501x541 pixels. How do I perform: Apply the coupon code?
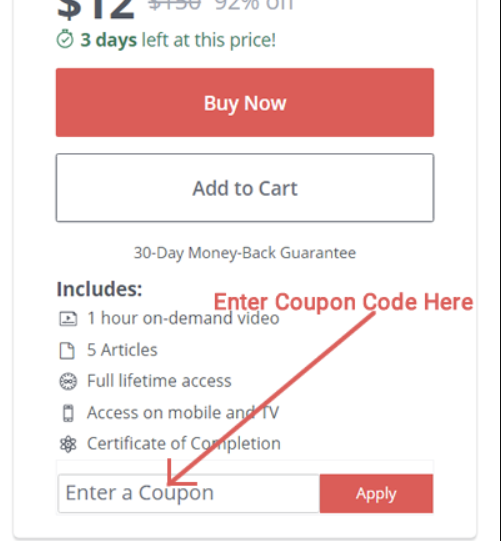click(376, 493)
